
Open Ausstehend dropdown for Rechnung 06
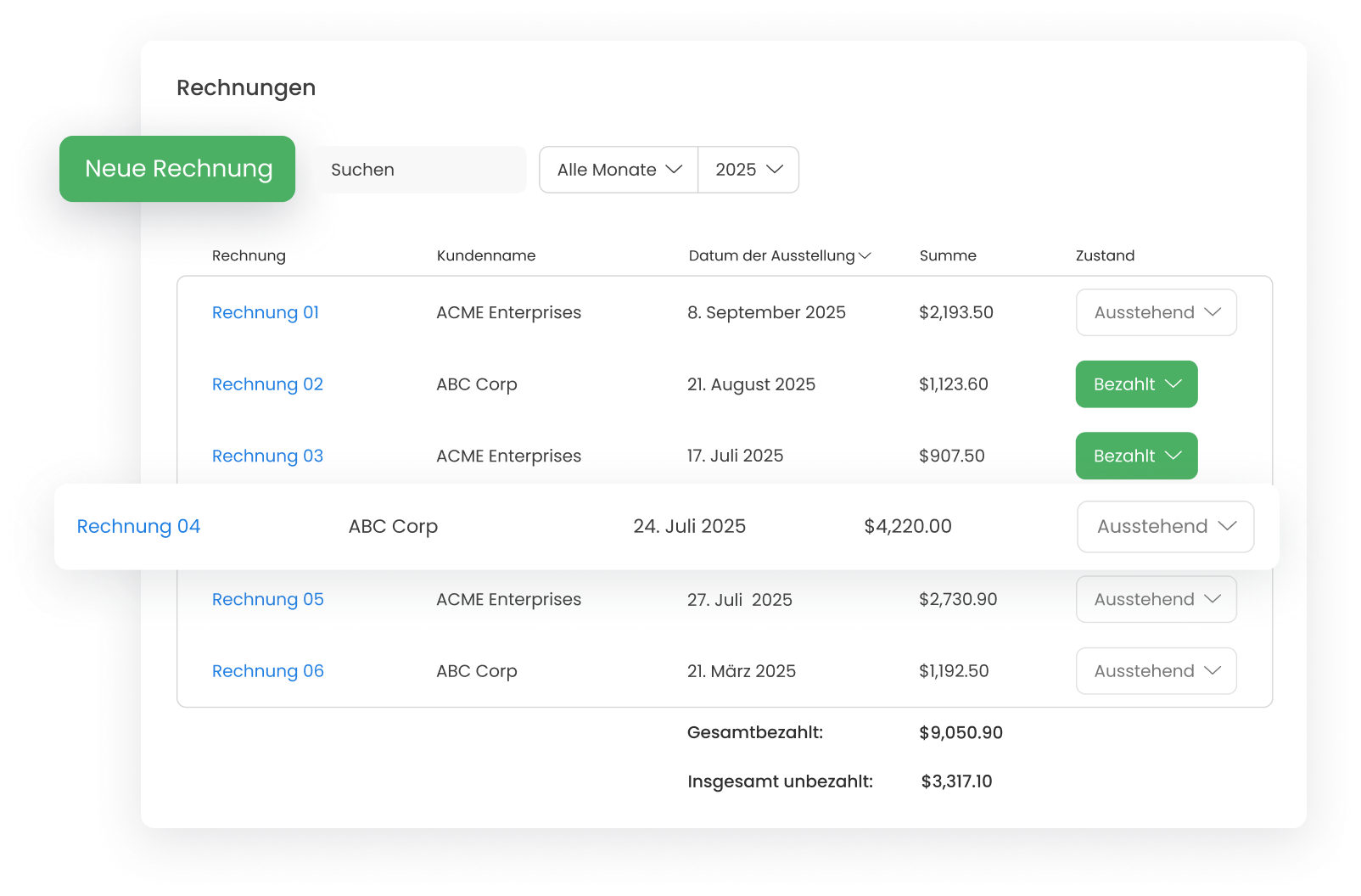pos(1156,671)
